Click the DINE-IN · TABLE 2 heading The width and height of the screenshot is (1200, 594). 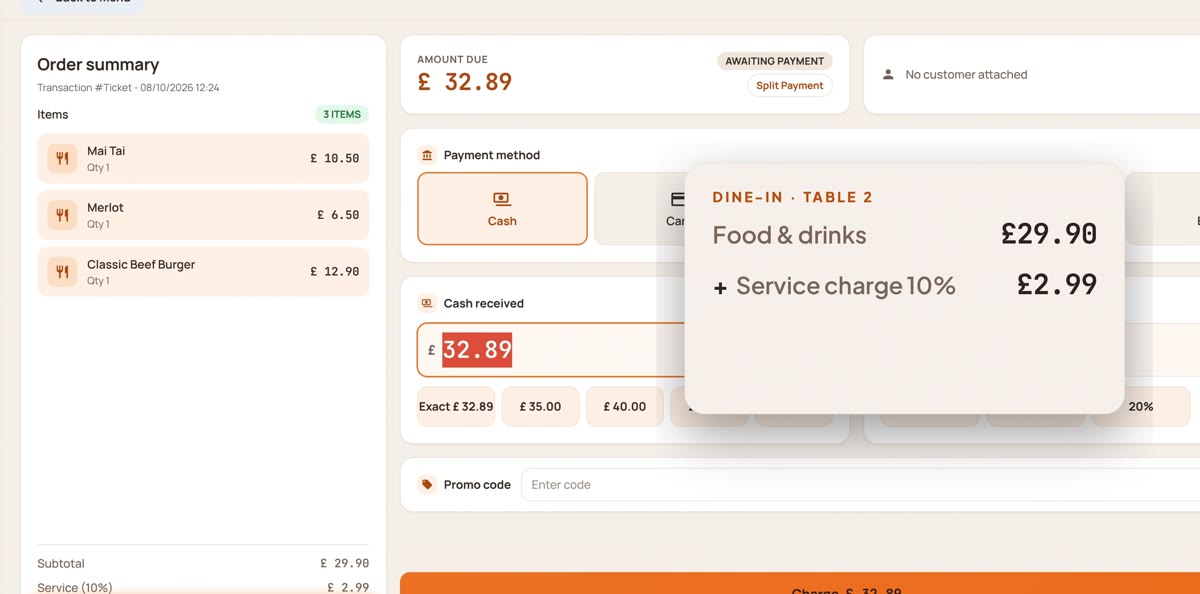792,197
